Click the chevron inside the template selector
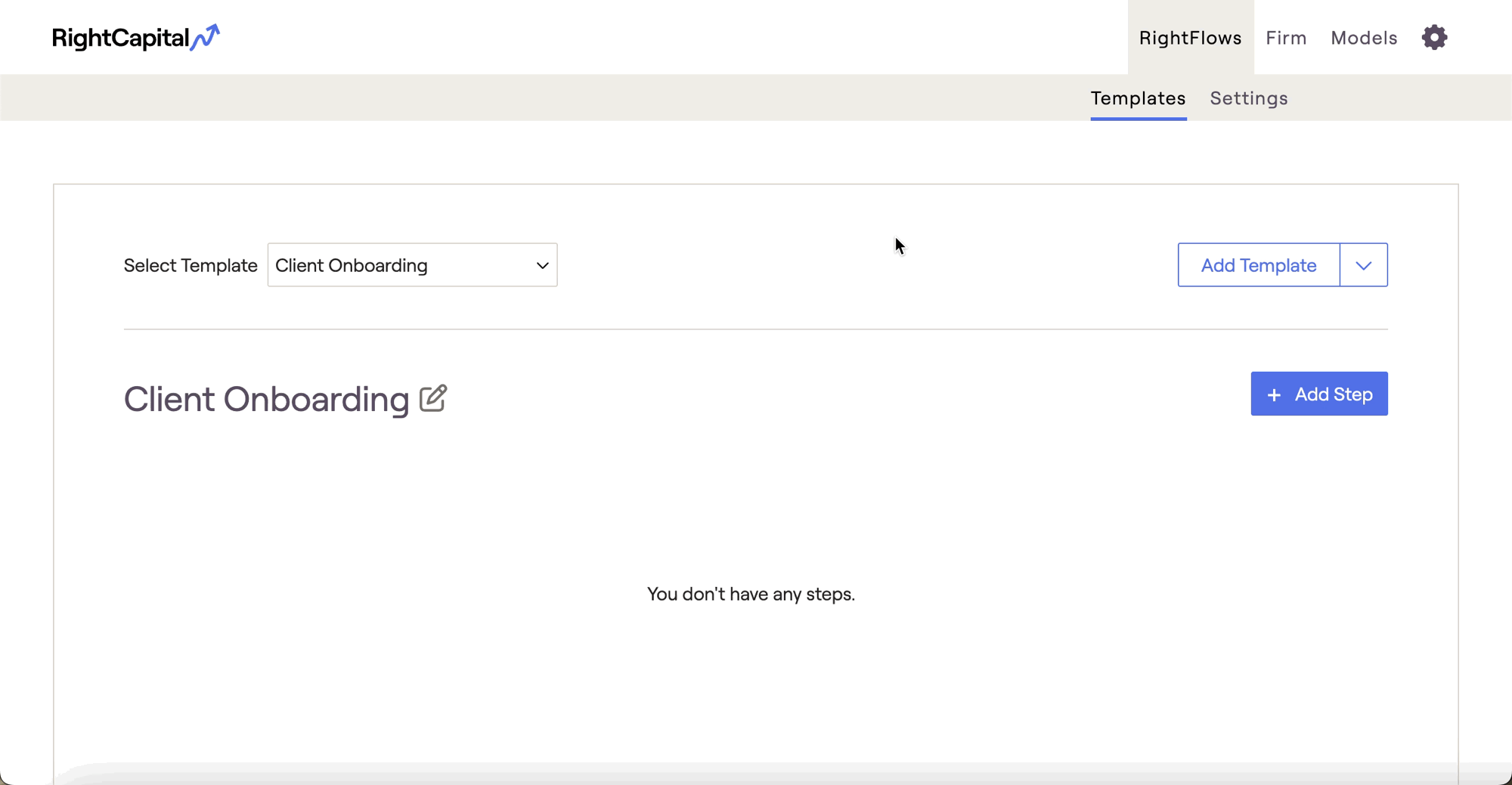1512x785 pixels. pyautogui.click(x=542, y=265)
